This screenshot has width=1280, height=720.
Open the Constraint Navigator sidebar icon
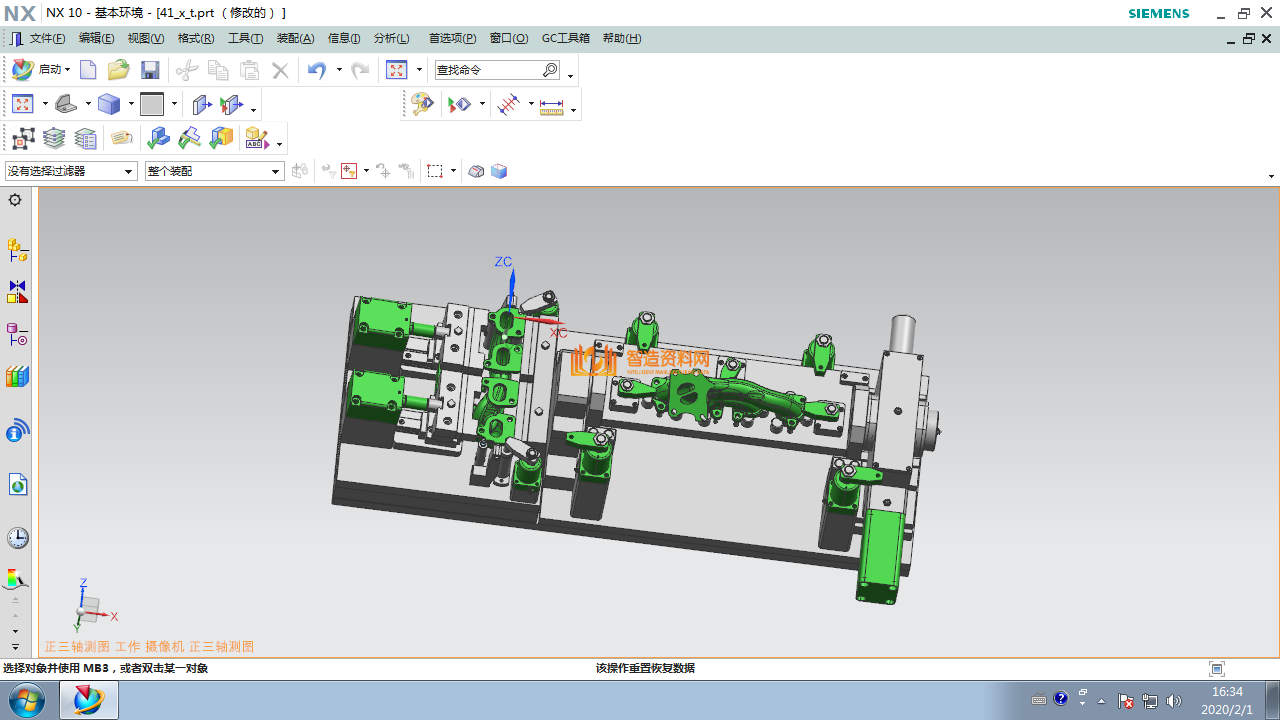17,292
